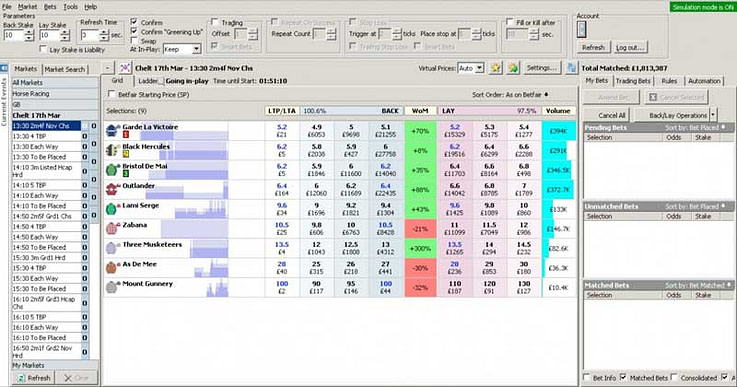Expand the Horse Racing tree node
The width and height of the screenshot is (737, 387).
pos(55,94)
